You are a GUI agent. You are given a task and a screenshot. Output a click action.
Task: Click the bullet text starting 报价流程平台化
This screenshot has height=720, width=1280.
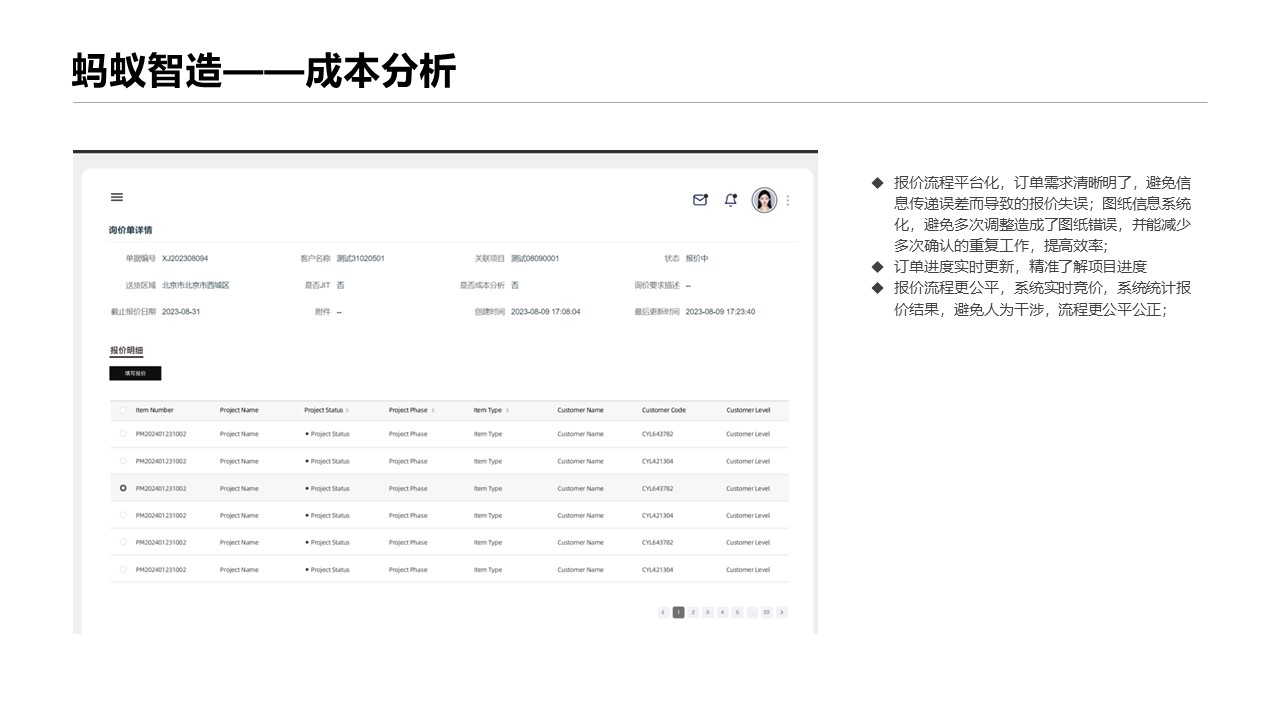(x=1042, y=214)
